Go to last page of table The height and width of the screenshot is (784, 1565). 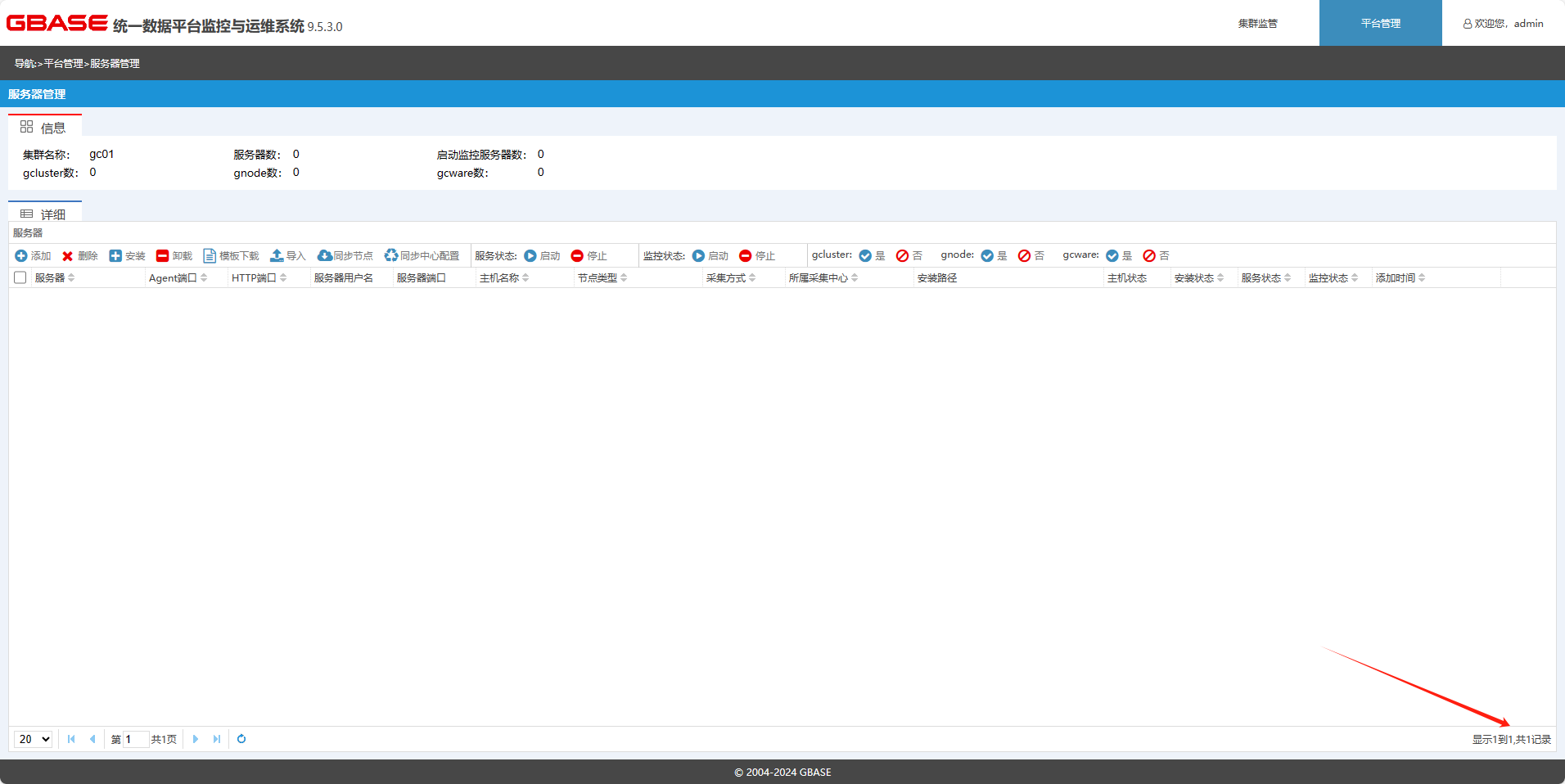[x=217, y=739]
